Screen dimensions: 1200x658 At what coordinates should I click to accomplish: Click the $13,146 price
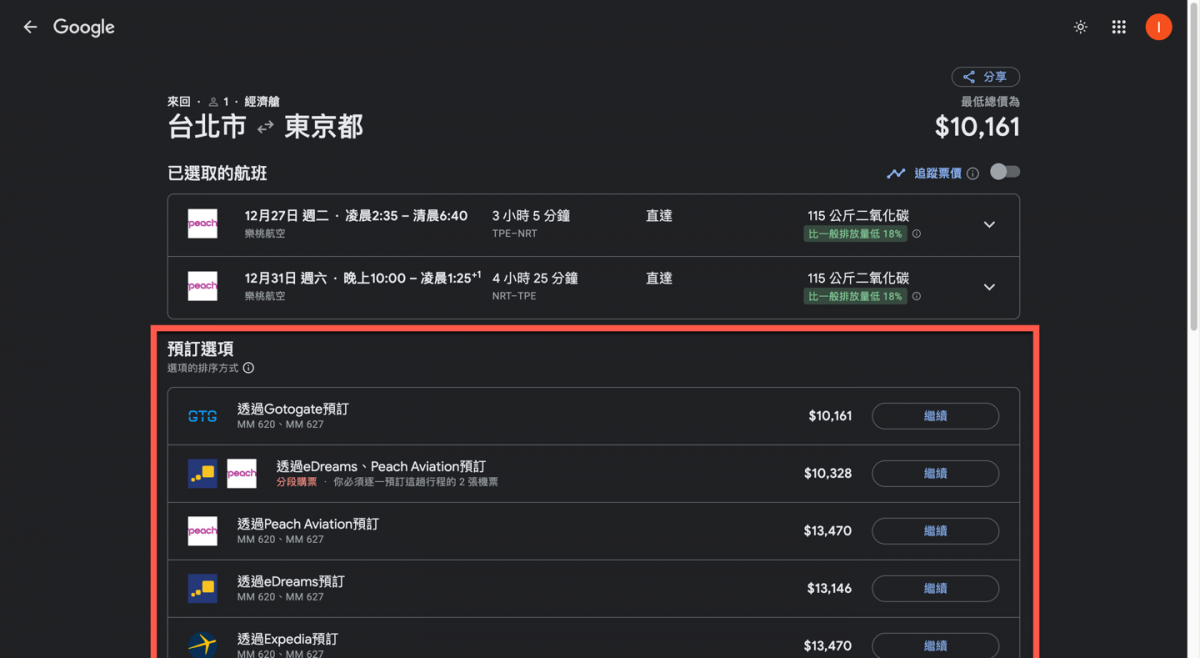pyautogui.click(x=829, y=588)
